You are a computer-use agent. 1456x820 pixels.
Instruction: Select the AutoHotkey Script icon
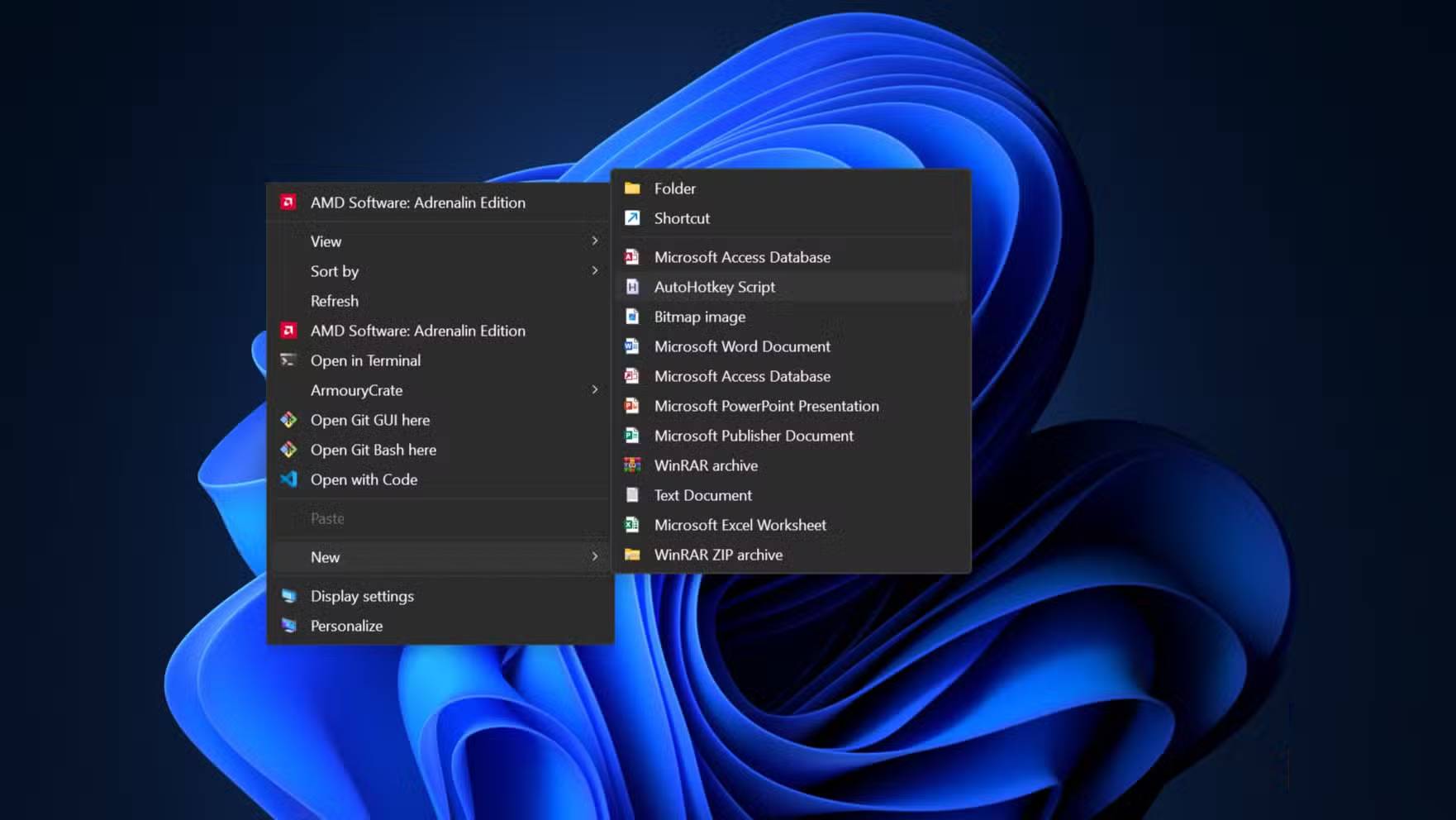click(x=632, y=287)
